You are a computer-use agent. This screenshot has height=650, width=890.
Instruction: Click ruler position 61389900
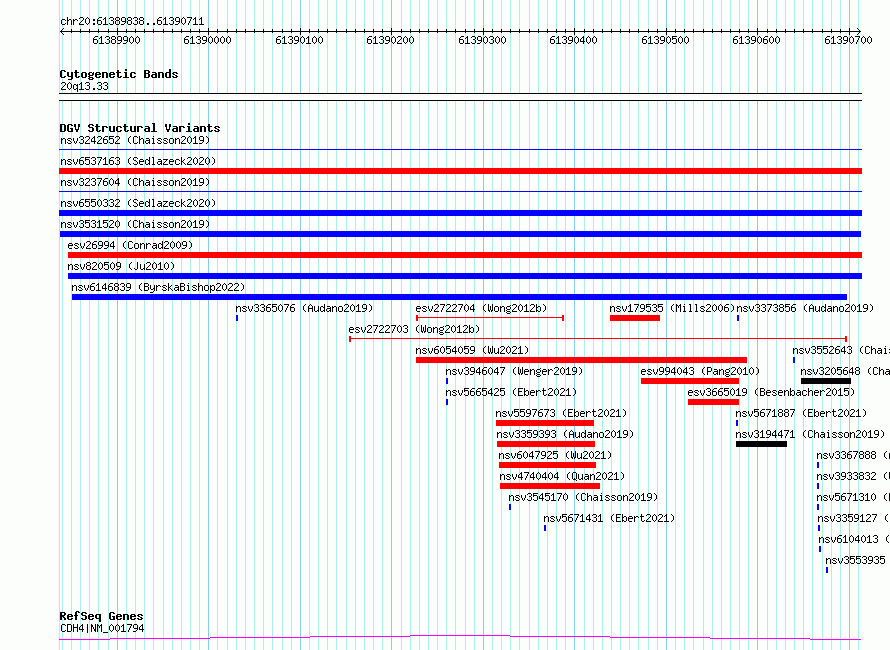(x=116, y=40)
